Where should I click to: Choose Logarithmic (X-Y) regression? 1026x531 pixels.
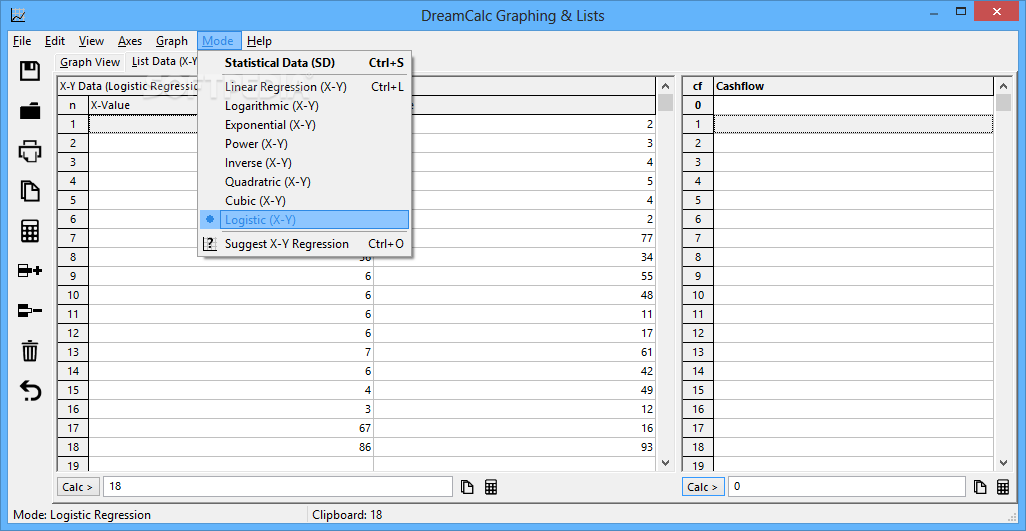click(305, 105)
